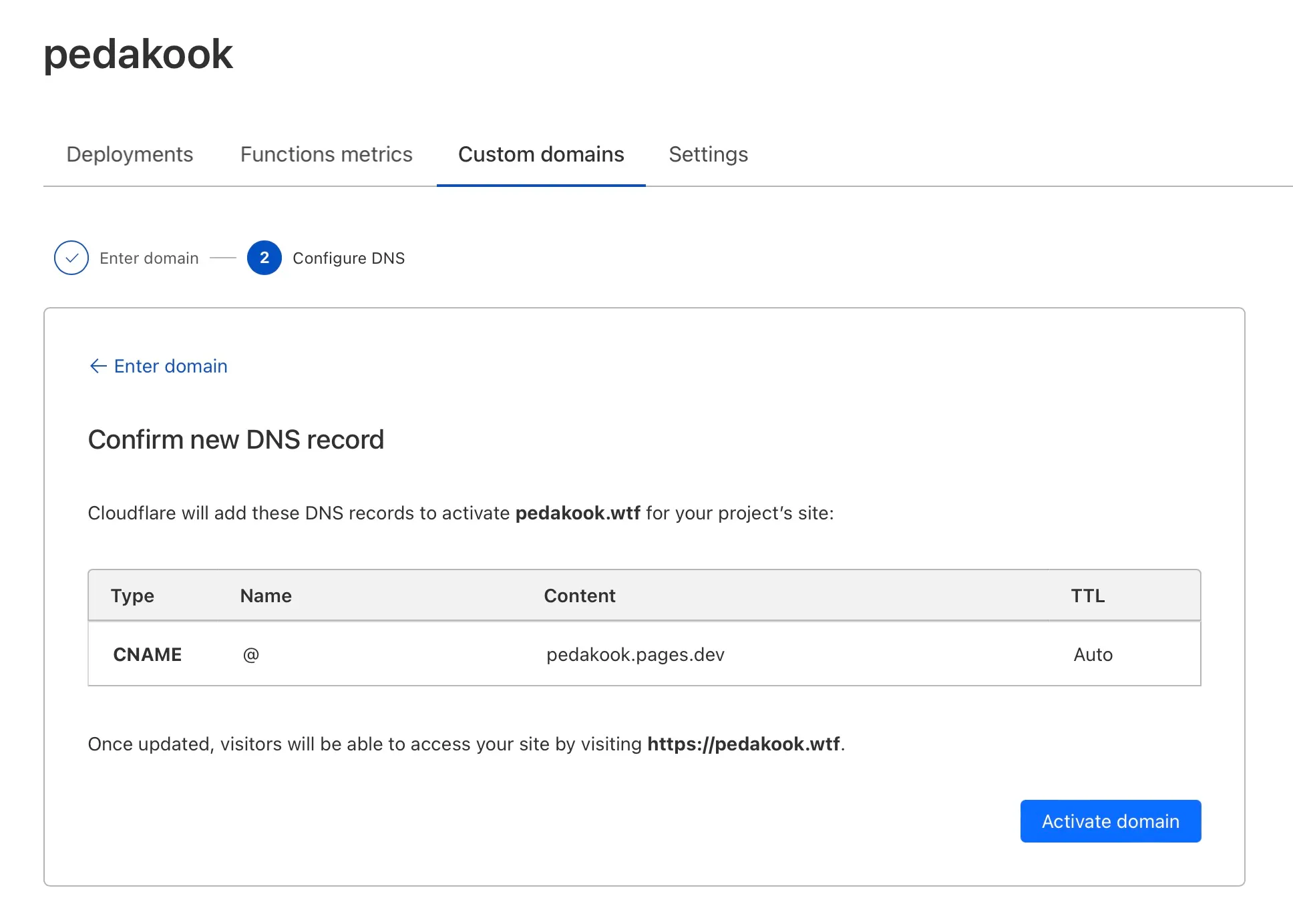Click the TTL column header

(x=1087, y=596)
